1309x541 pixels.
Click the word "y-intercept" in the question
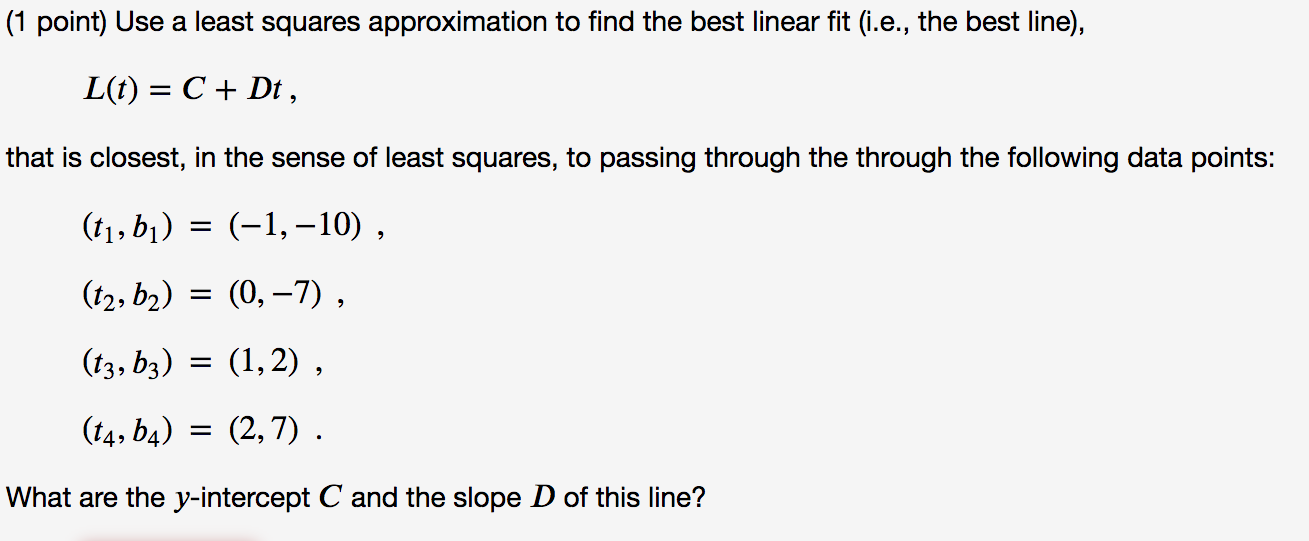(x=241, y=498)
